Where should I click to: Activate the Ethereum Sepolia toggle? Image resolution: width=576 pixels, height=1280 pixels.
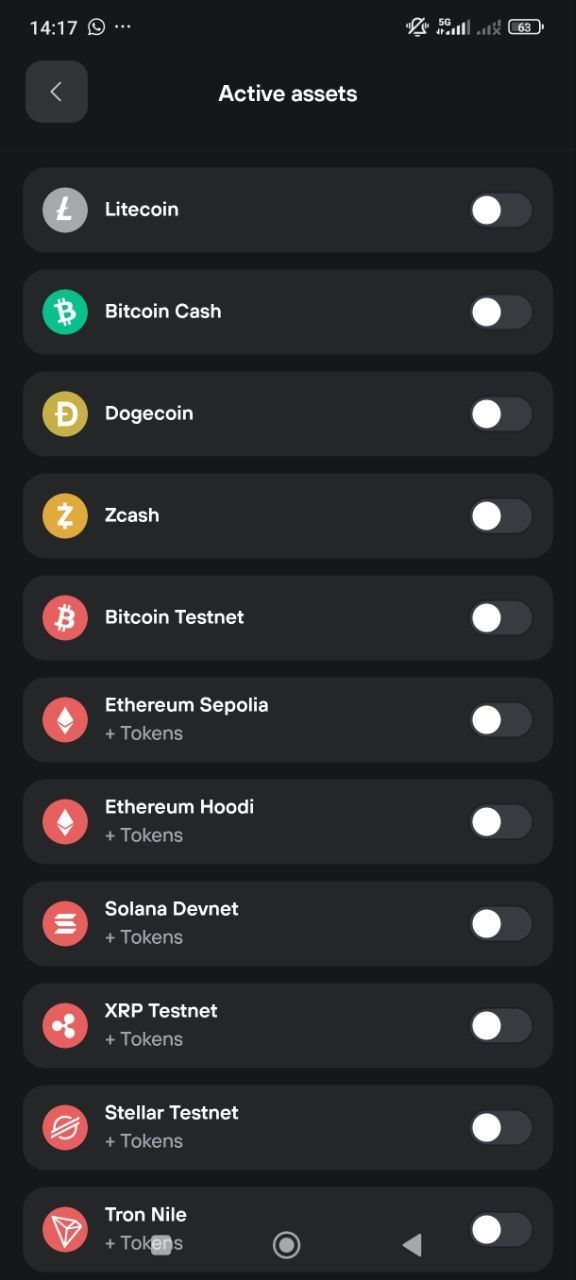pos(500,719)
